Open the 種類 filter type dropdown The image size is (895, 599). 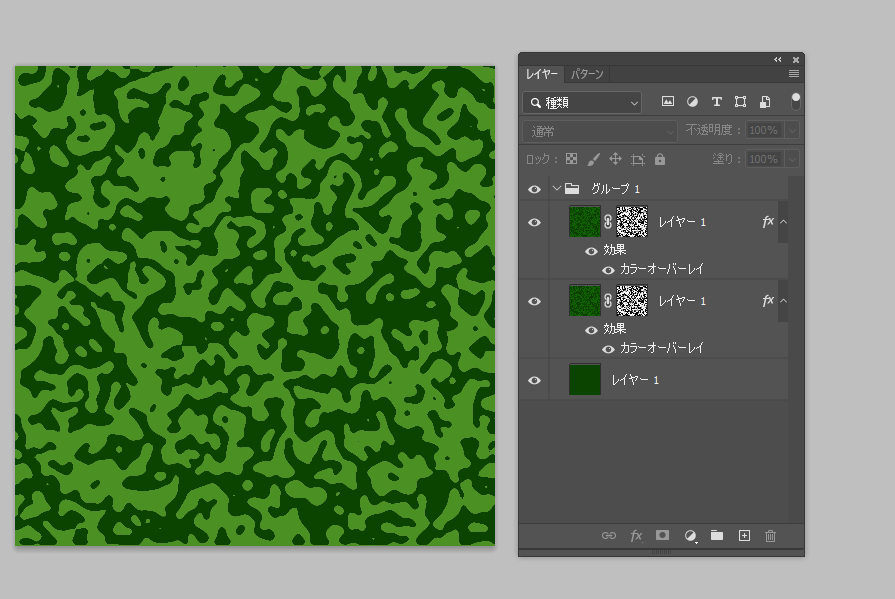(582, 102)
